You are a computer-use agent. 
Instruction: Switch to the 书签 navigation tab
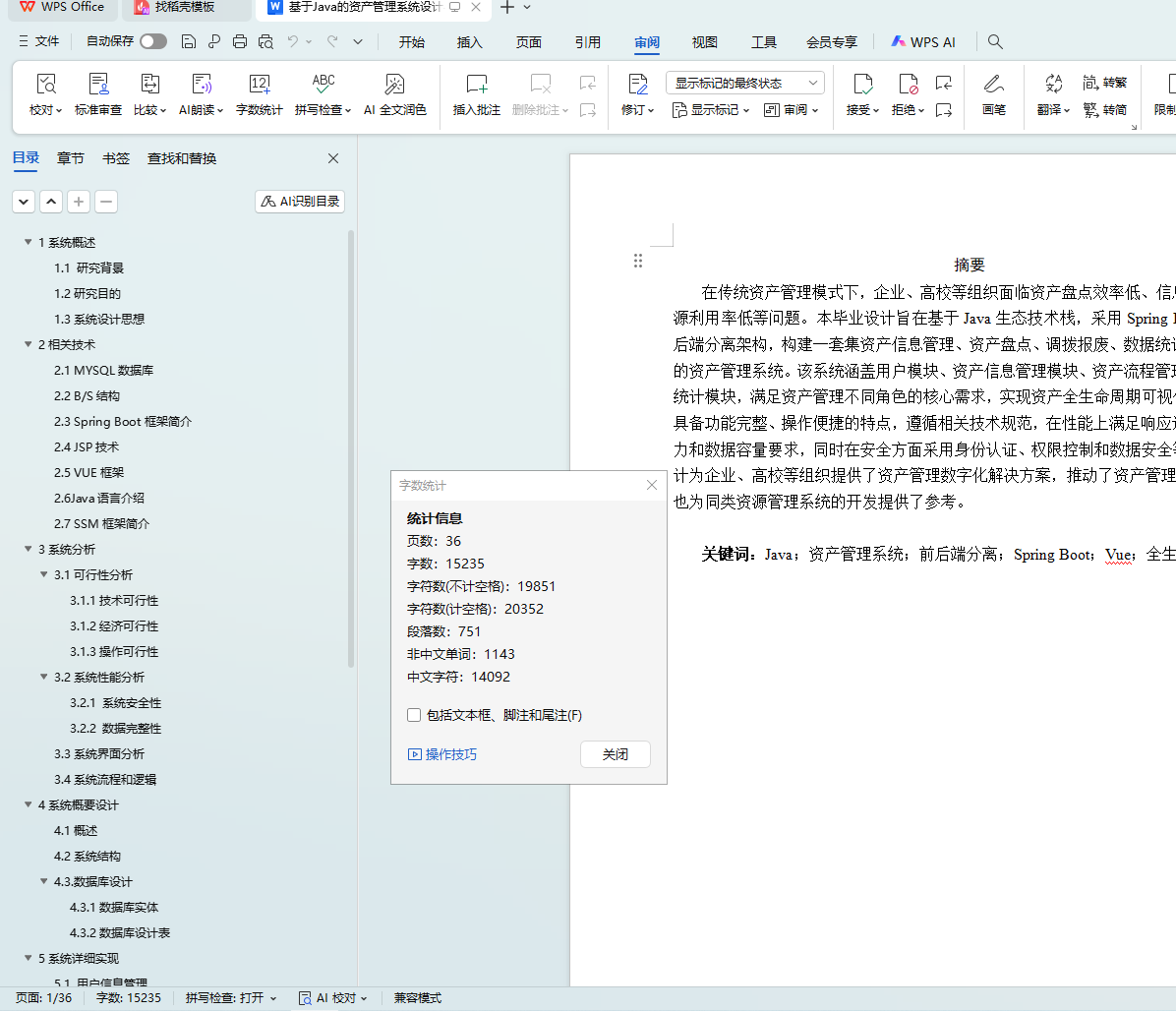click(x=116, y=158)
